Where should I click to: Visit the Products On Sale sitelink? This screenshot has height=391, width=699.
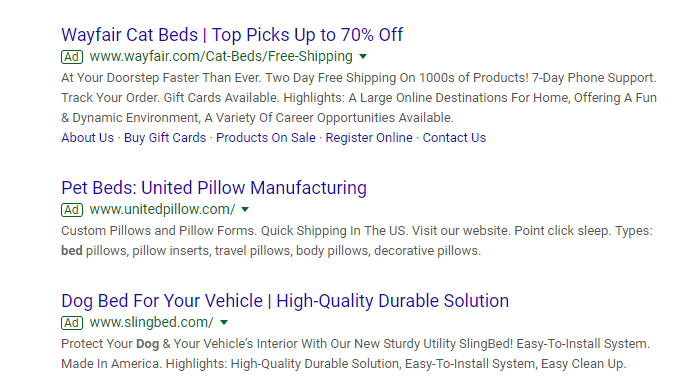click(266, 138)
